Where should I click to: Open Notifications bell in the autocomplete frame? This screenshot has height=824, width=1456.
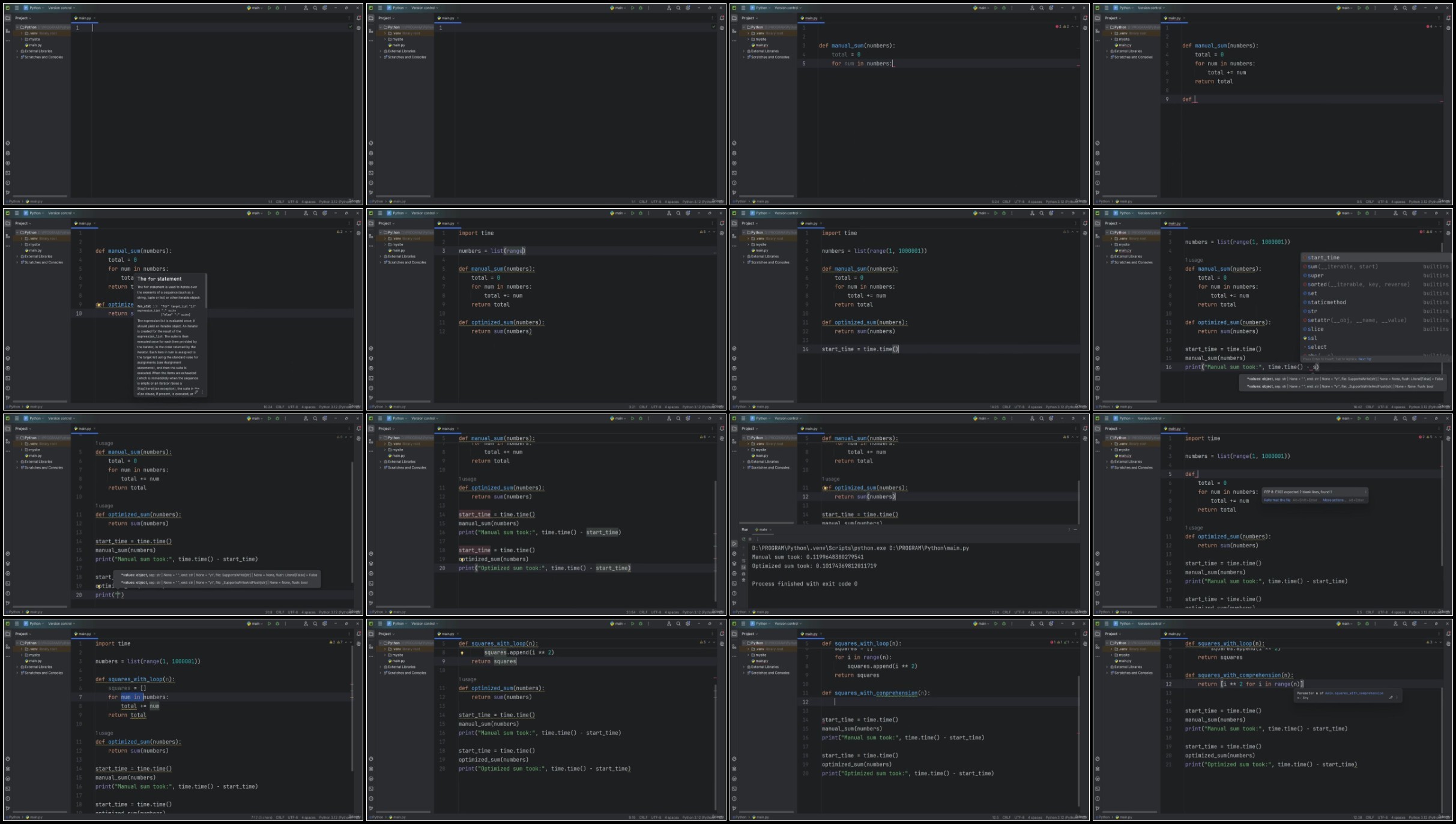pyautogui.click(x=1448, y=223)
